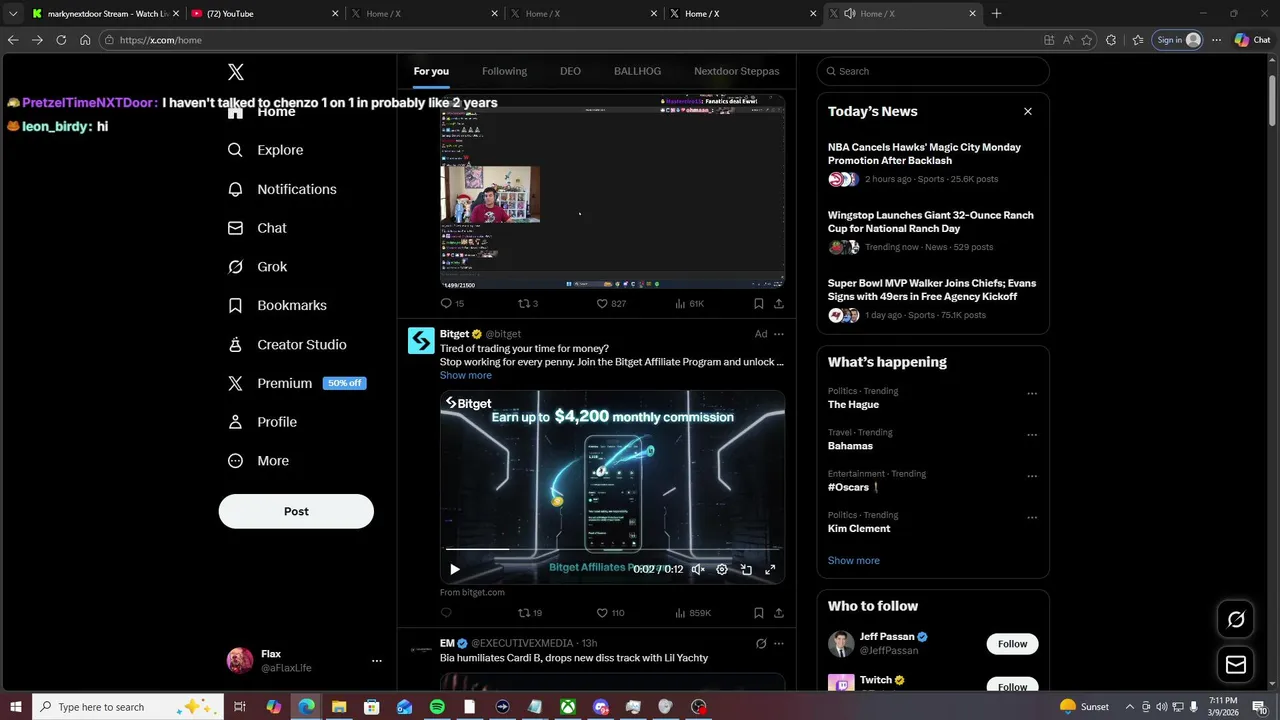
Task: Open Spotify from the taskbar
Action: 437,707
